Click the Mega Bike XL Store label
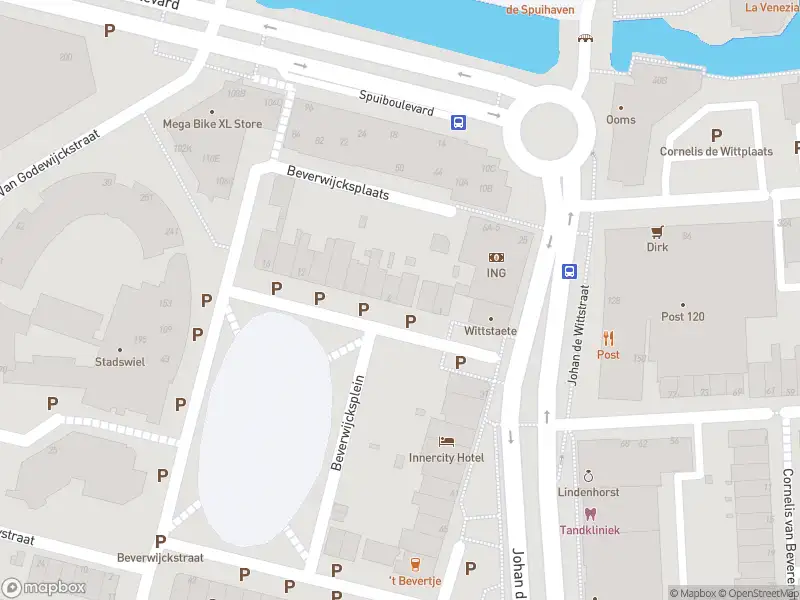 click(212, 124)
